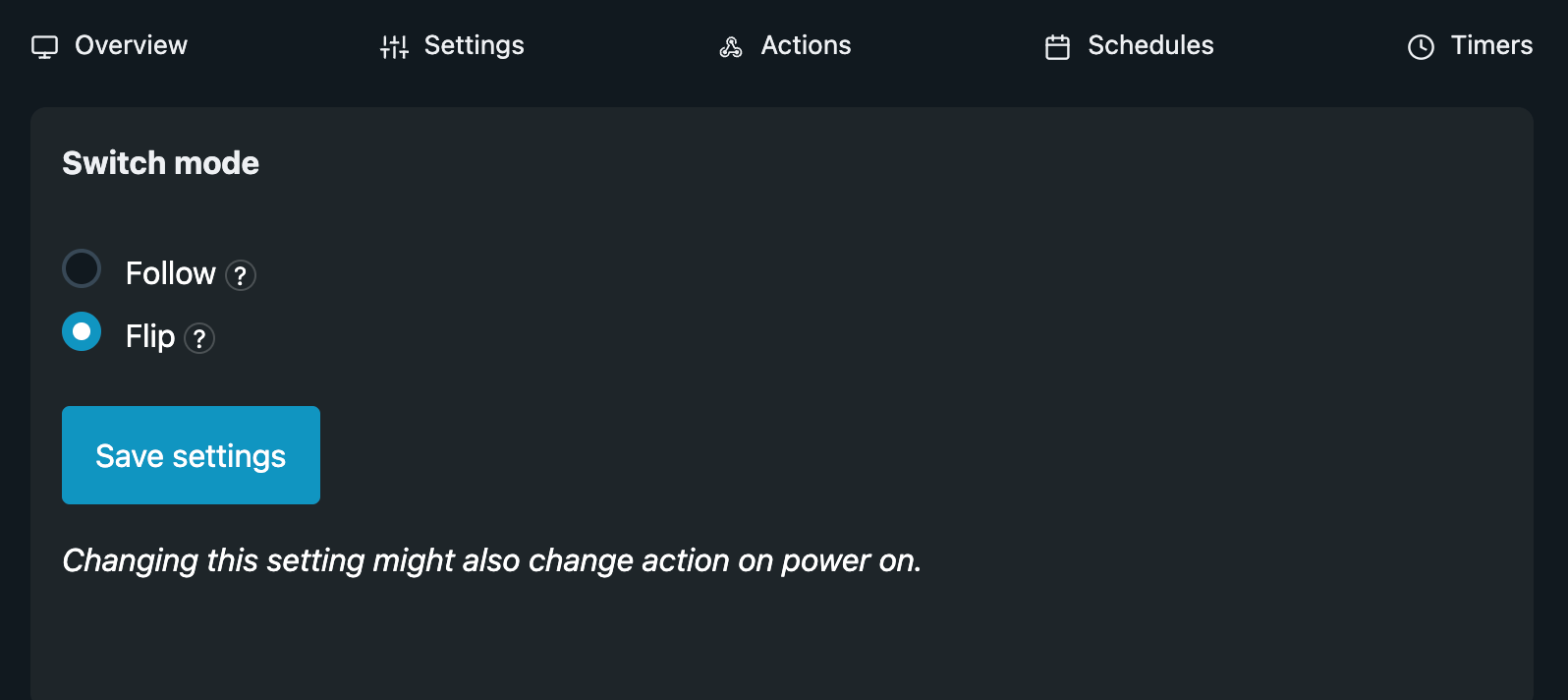Click the sliders icon beside Settings
The width and height of the screenshot is (1568, 700).
click(394, 46)
